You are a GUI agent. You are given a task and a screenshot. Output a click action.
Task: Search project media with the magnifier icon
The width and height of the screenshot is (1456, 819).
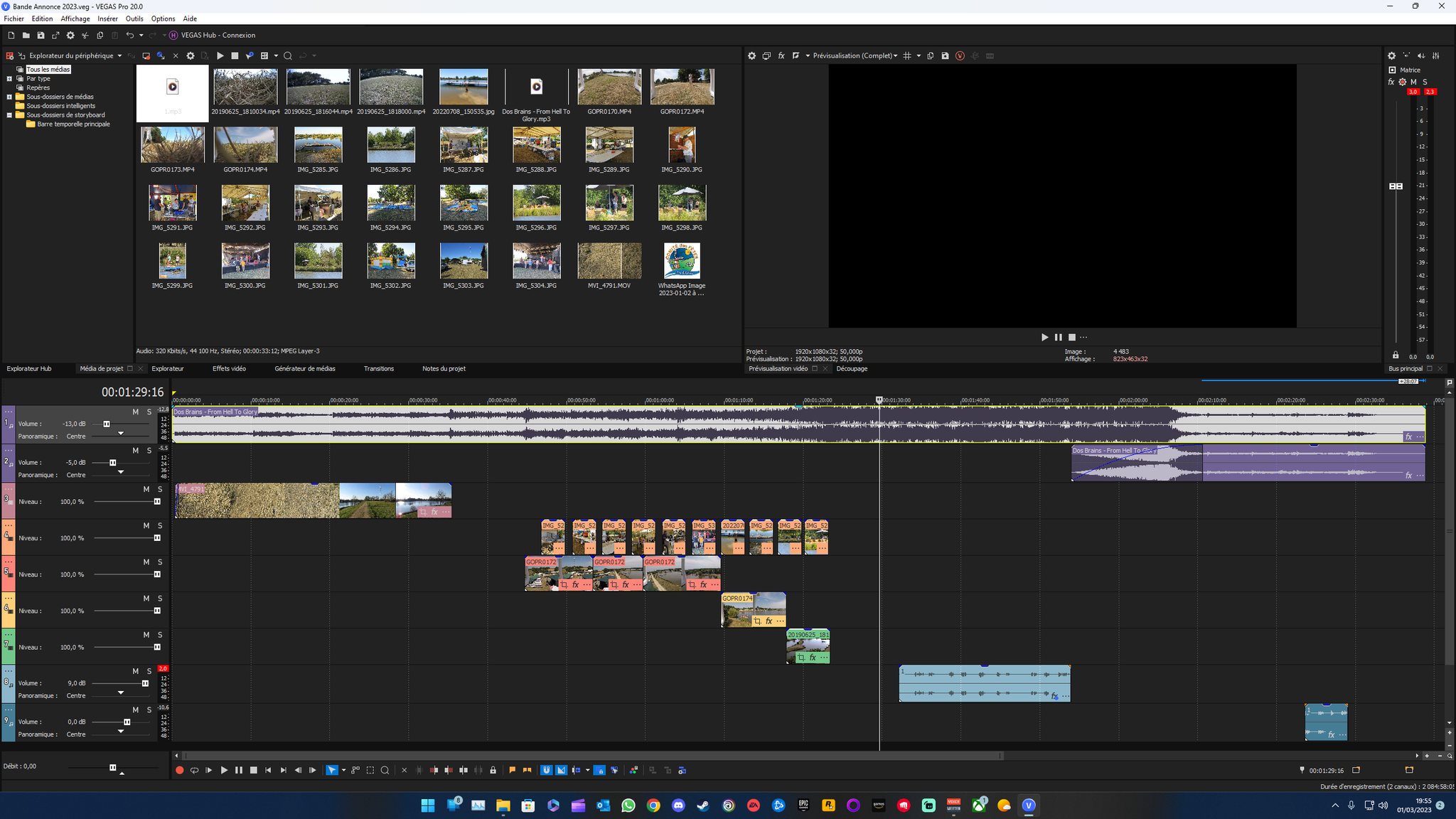coord(287,55)
